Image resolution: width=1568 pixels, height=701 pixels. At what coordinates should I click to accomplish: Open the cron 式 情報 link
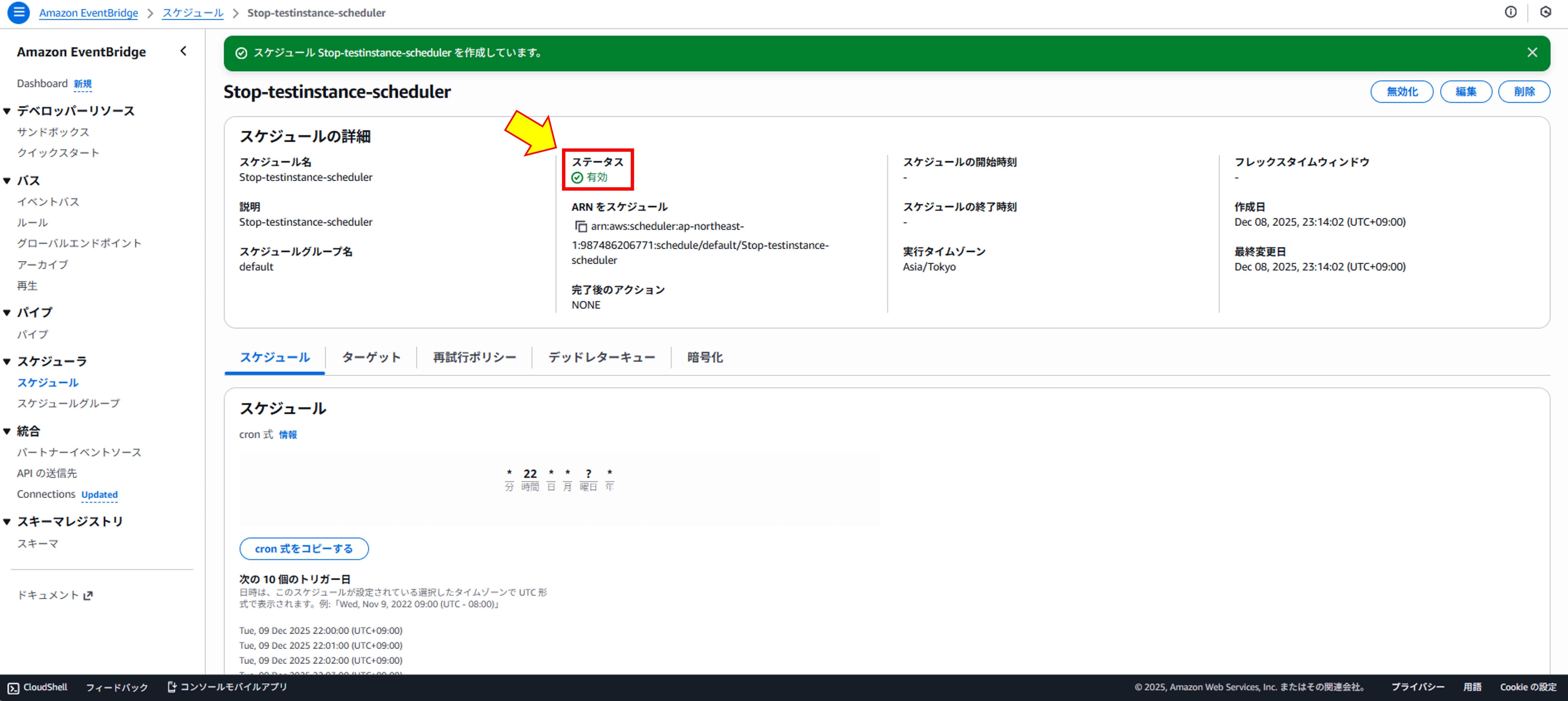tap(288, 435)
